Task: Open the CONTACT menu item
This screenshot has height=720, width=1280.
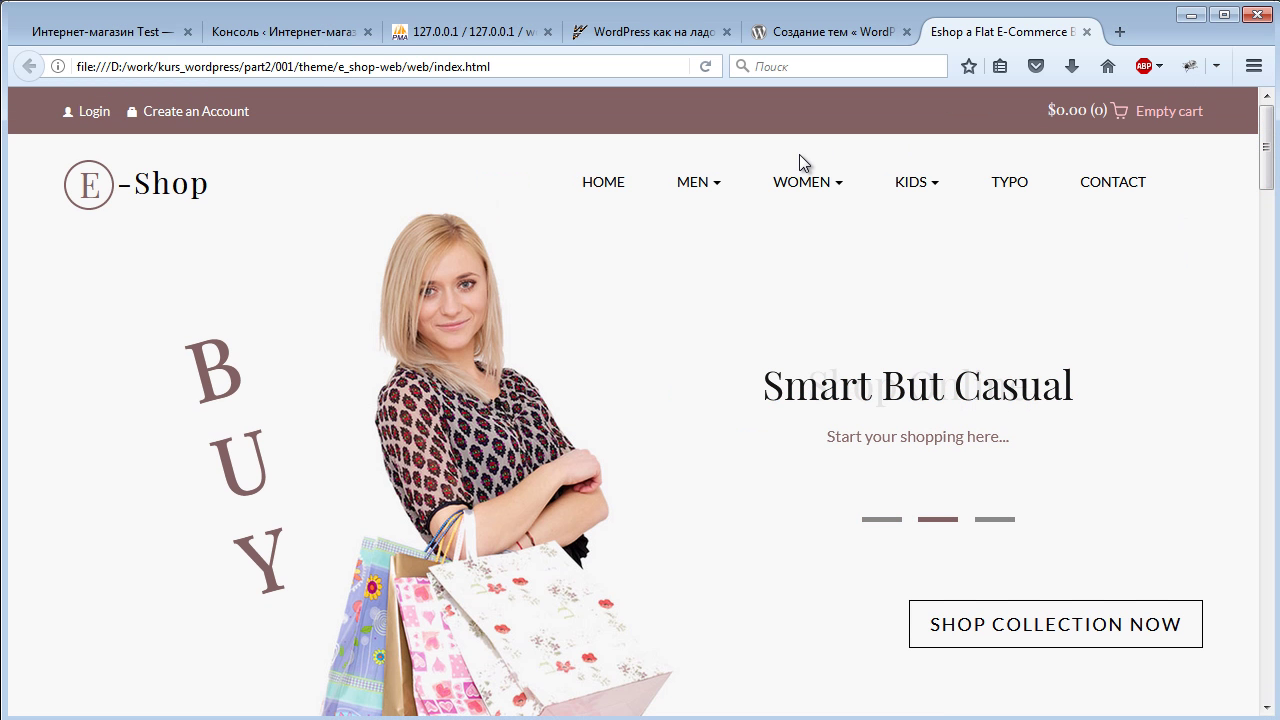Action: tap(1113, 182)
